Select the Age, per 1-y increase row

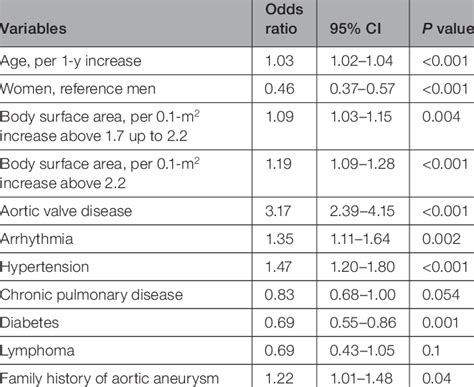click(237, 61)
